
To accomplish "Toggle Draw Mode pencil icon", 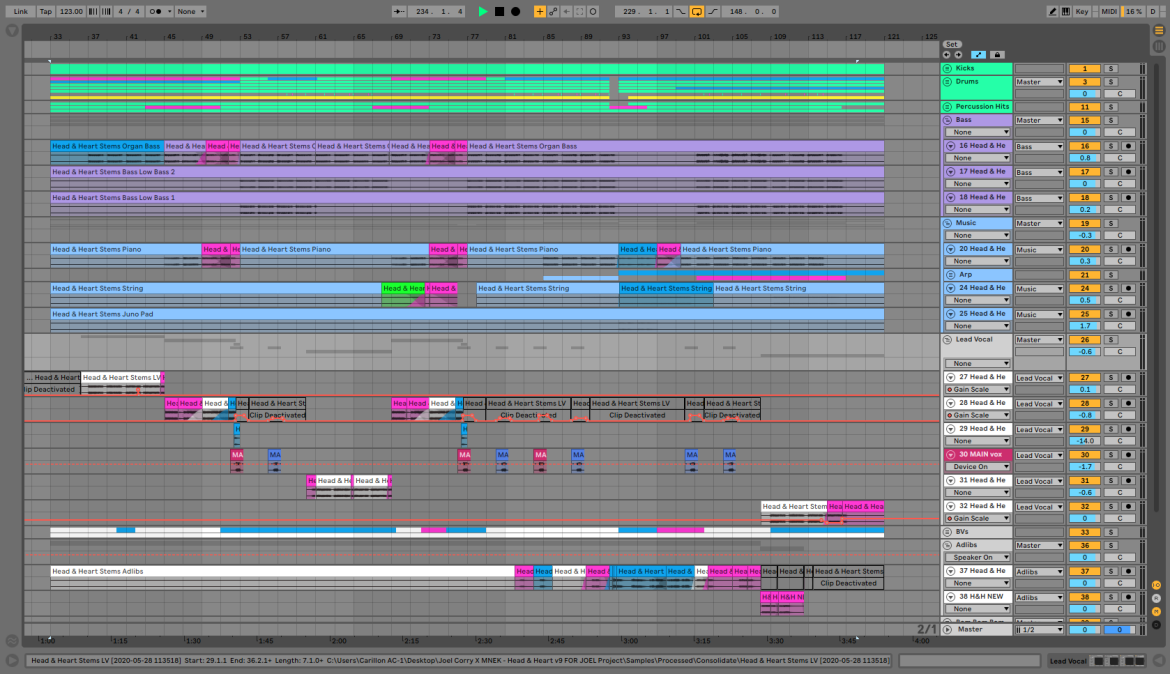I will pyautogui.click(x=1052, y=11).
